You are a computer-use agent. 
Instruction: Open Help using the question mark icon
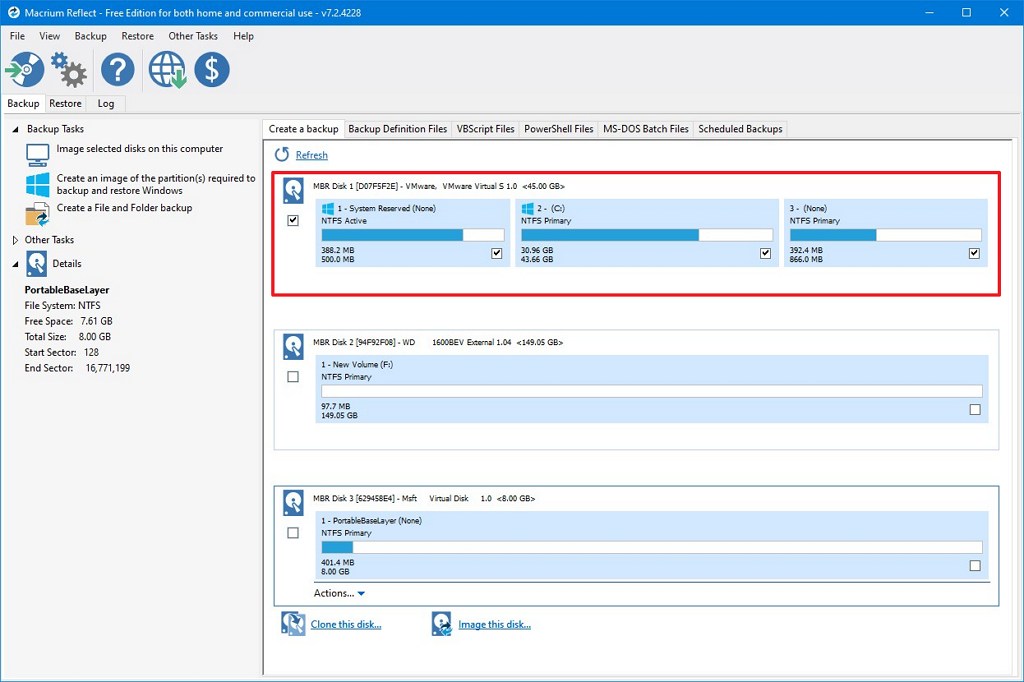tap(118, 69)
